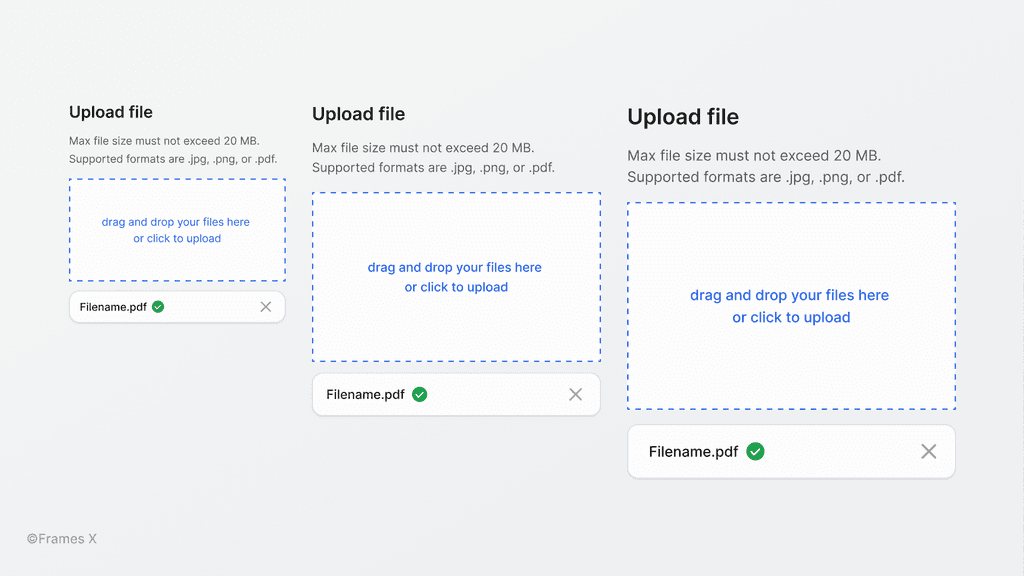Select the largest Upload file heading
The image size is (1024, 576).
click(x=683, y=117)
